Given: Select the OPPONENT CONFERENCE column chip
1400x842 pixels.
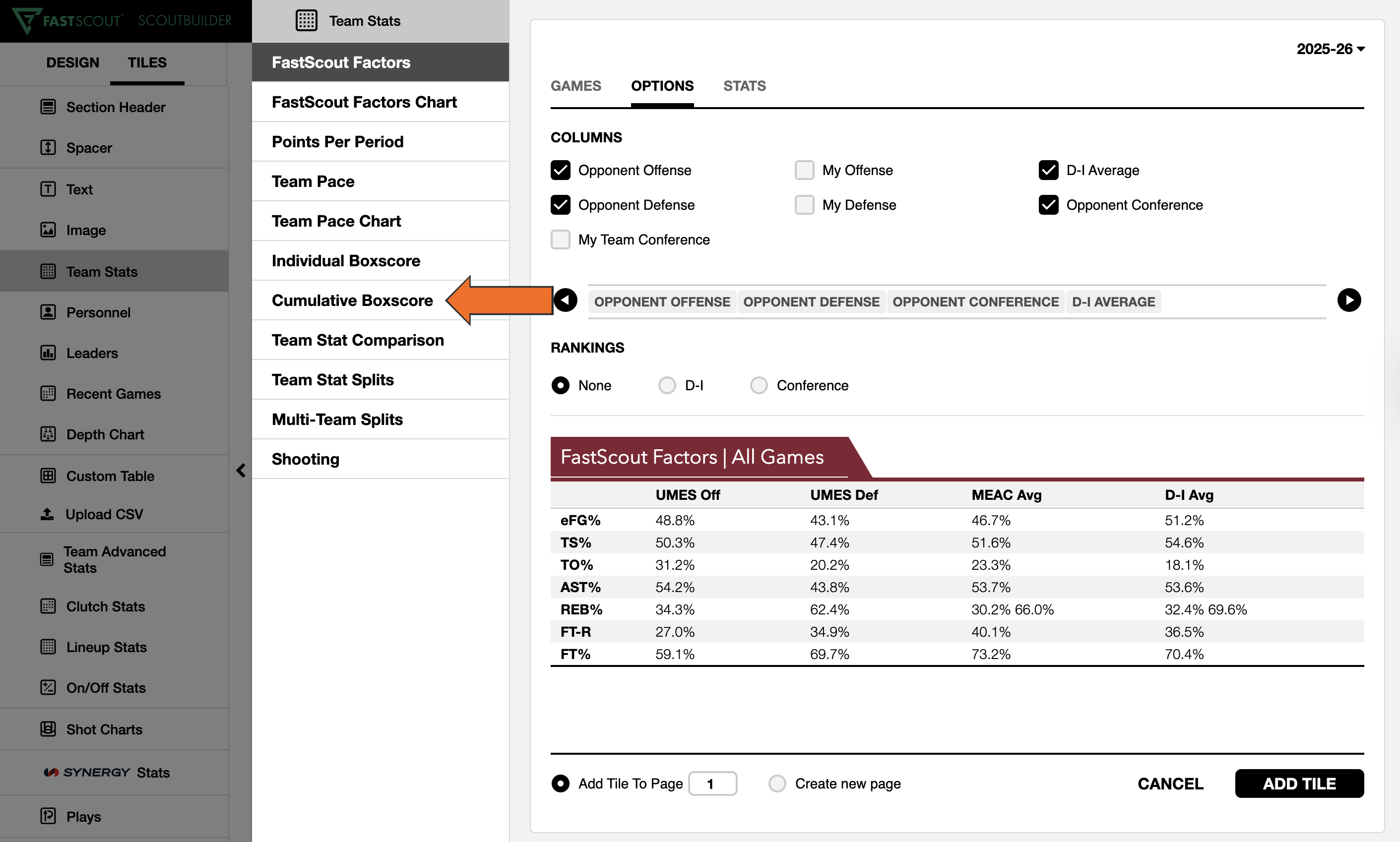Looking at the screenshot, I should [x=975, y=302].
